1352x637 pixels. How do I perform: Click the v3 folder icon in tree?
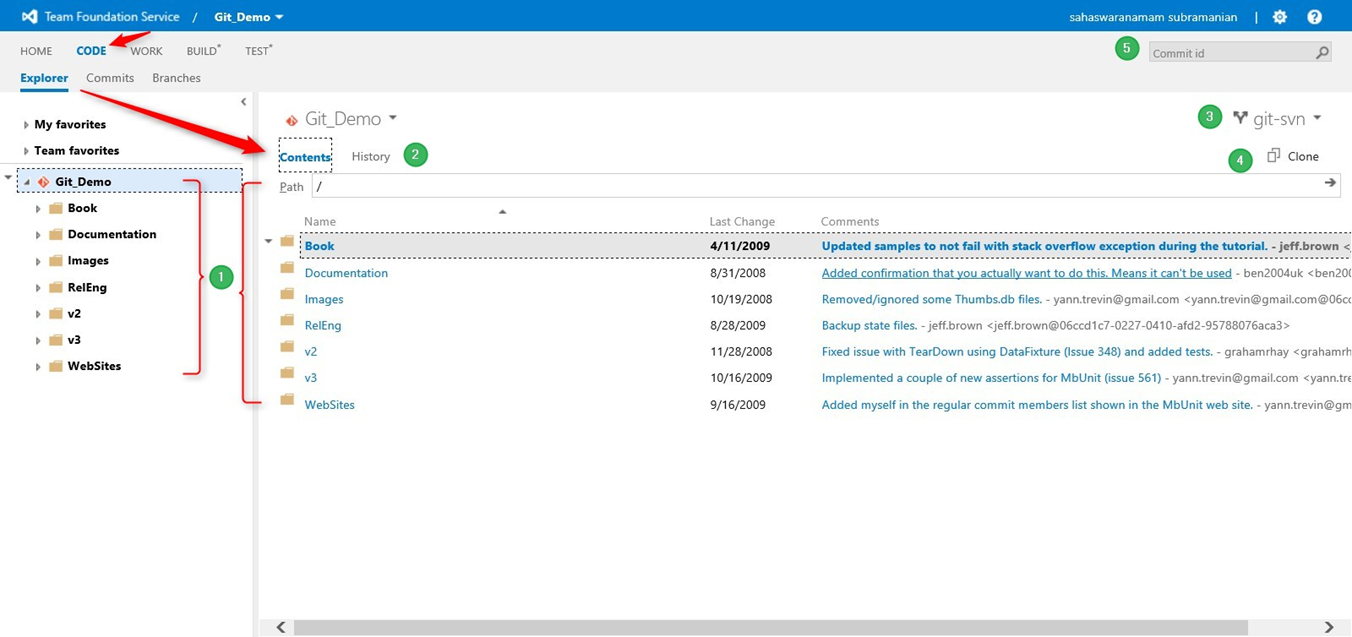coord(56,339)
